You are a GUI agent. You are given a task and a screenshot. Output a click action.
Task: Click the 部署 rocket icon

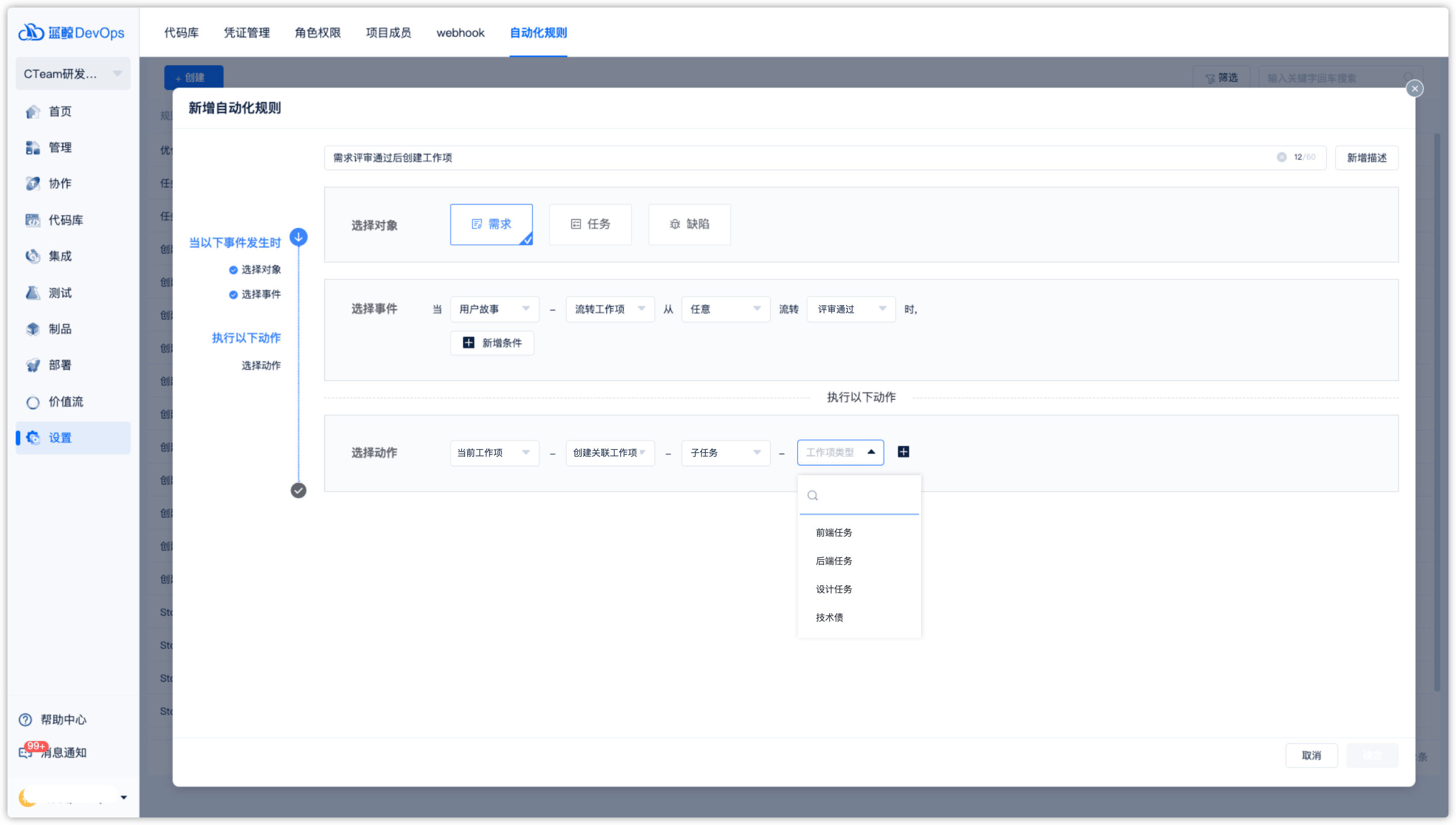[33, 365]
